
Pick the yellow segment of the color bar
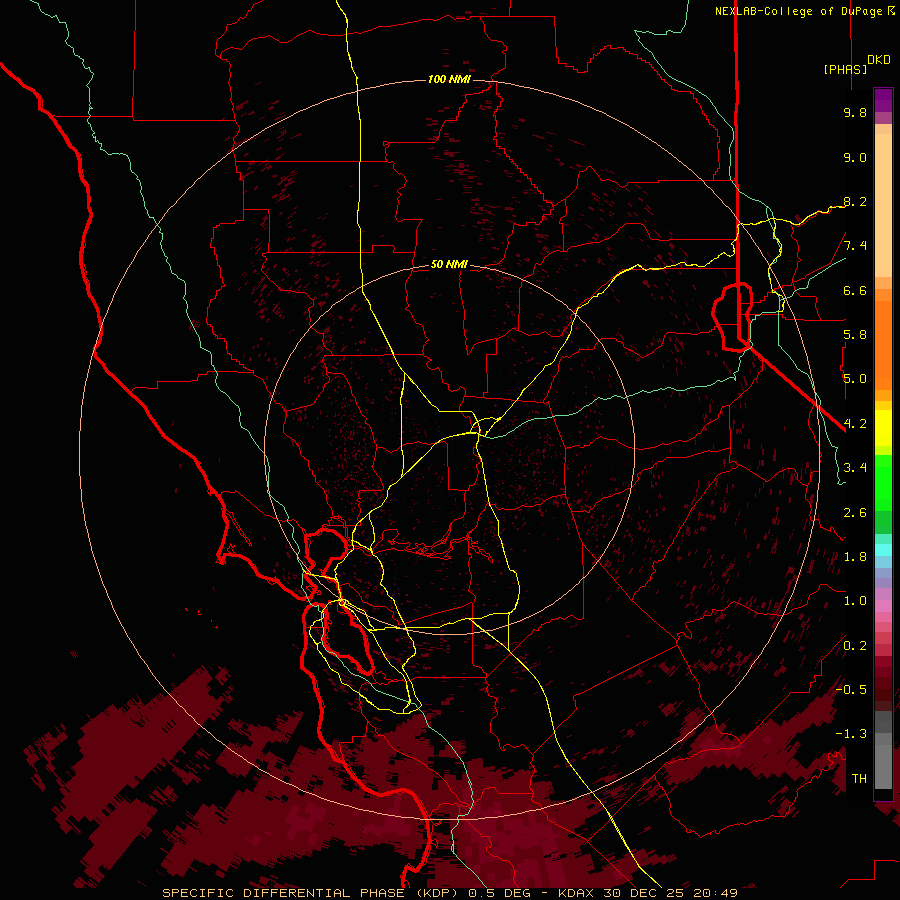coord(883,428)
